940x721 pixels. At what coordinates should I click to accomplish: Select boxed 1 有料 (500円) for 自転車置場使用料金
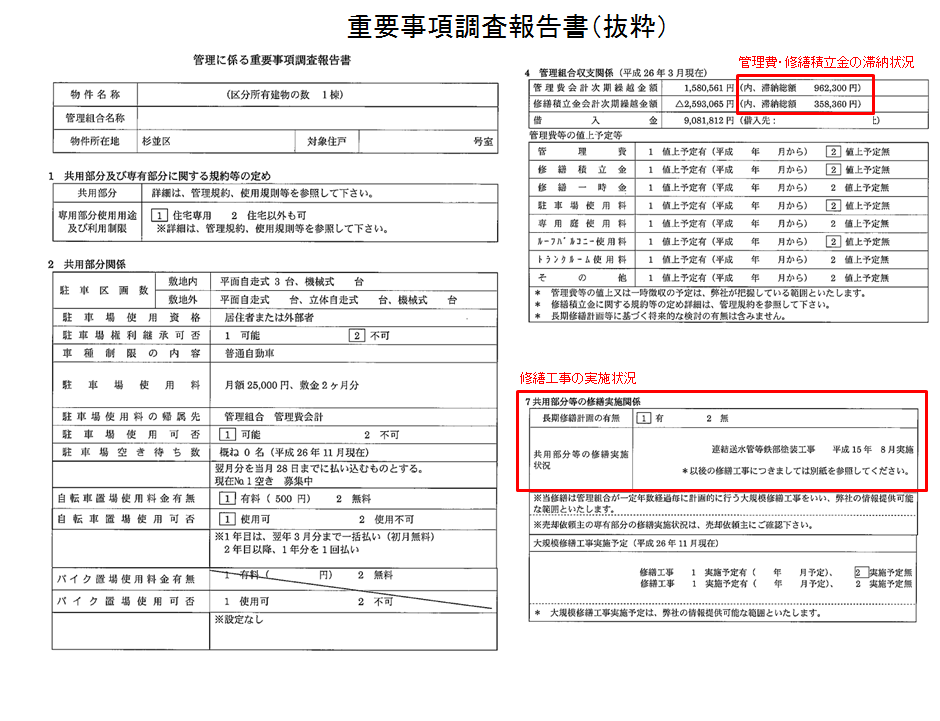[x=266, y=499]
